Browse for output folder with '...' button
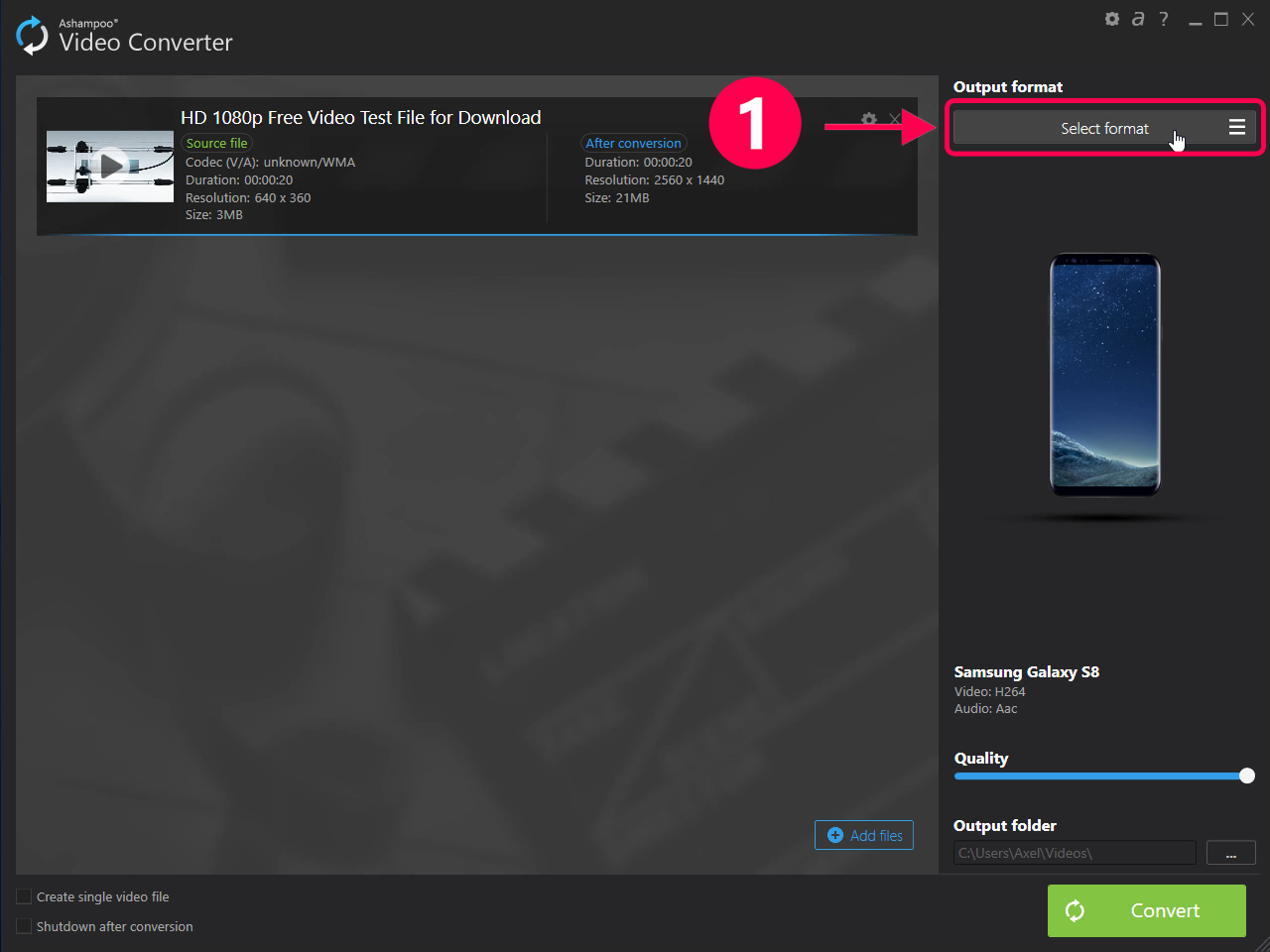The width and height of the screenshot is (1270, 952). coord(1231,853)
